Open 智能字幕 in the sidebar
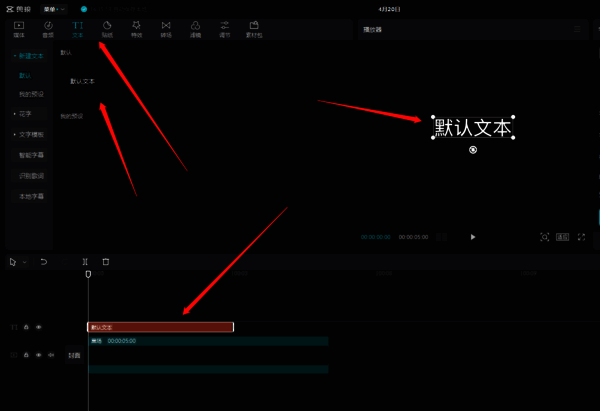 tap(31, 155)
